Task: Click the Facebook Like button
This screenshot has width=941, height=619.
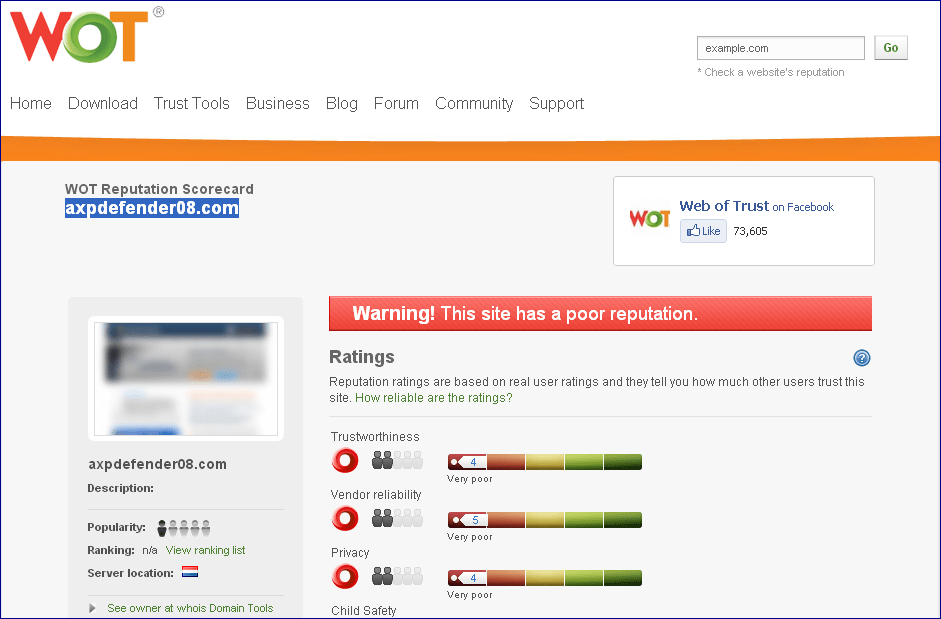Action: coord(703,231)
